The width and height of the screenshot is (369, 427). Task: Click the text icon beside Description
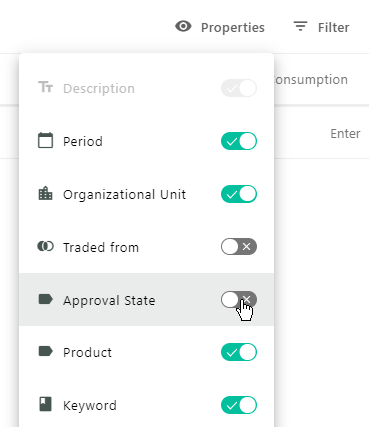pos(45,87)
